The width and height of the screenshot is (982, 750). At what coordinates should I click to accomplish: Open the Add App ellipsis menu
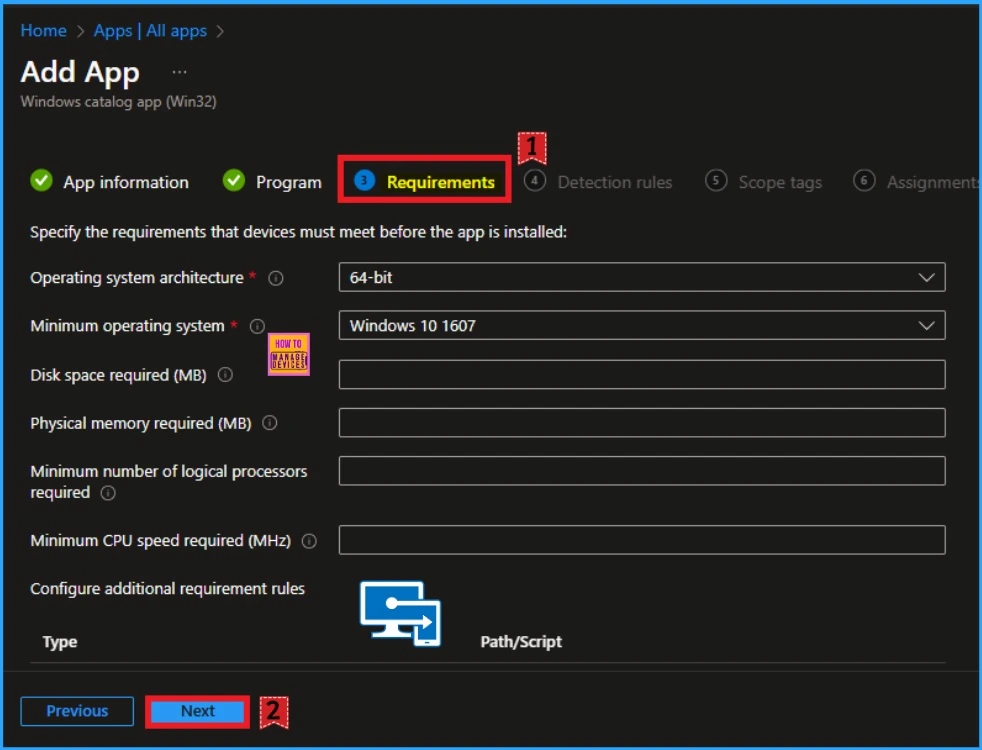[179, 73]
